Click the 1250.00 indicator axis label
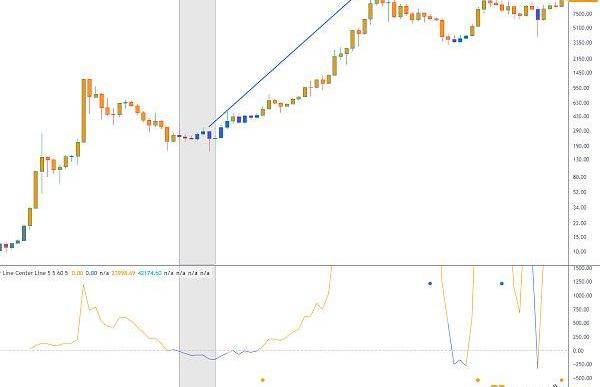This screenshot has height=387, width=600. click(x=582, y=282)
